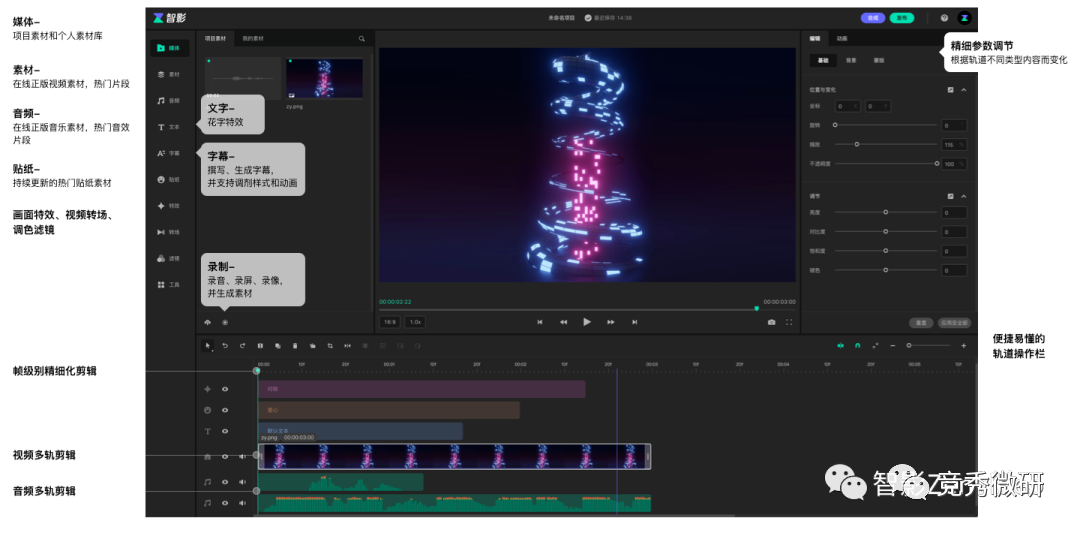Open the 素材 (stock material) sidebar panel
Viewport: 1080px width, 533px height.
click(168, 74)
